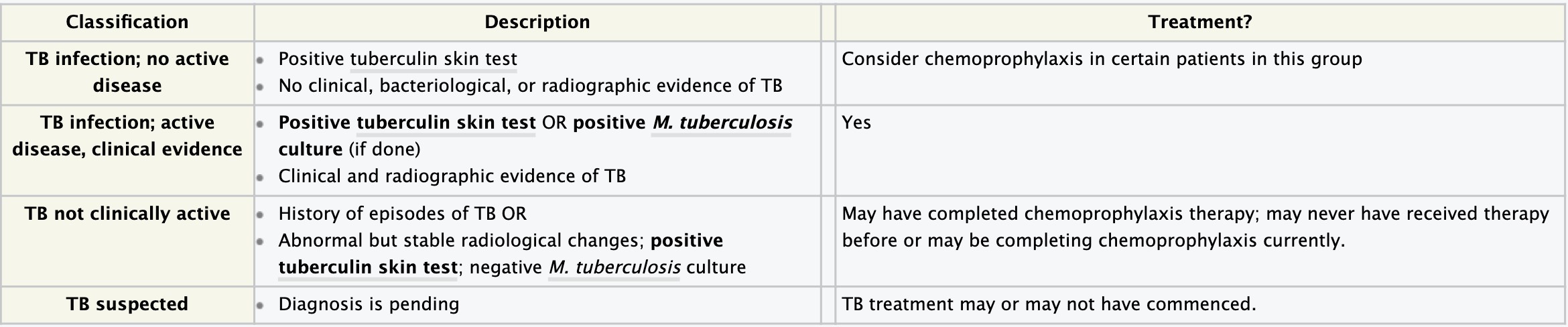Select the 'TB suspected' row header
1568x327 pixels.
[127, 304]
